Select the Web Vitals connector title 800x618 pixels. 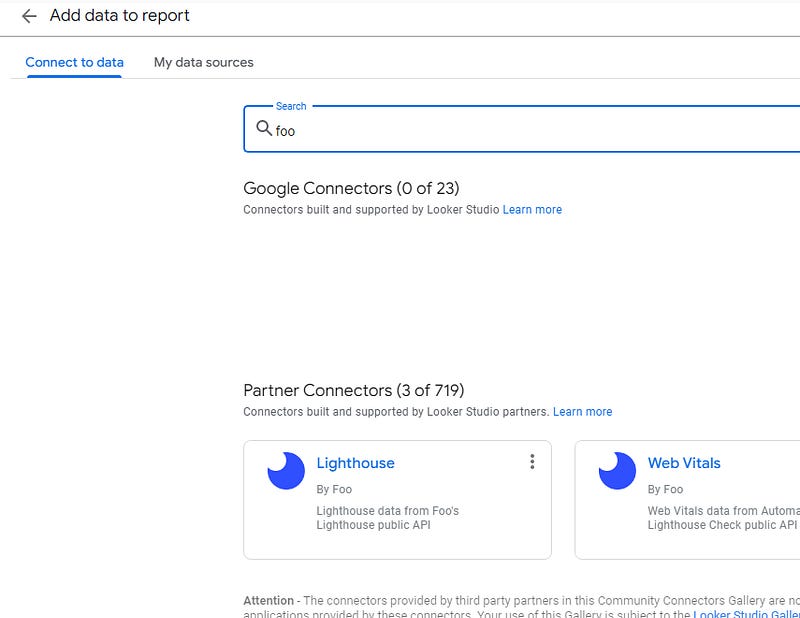coord(684,463)
